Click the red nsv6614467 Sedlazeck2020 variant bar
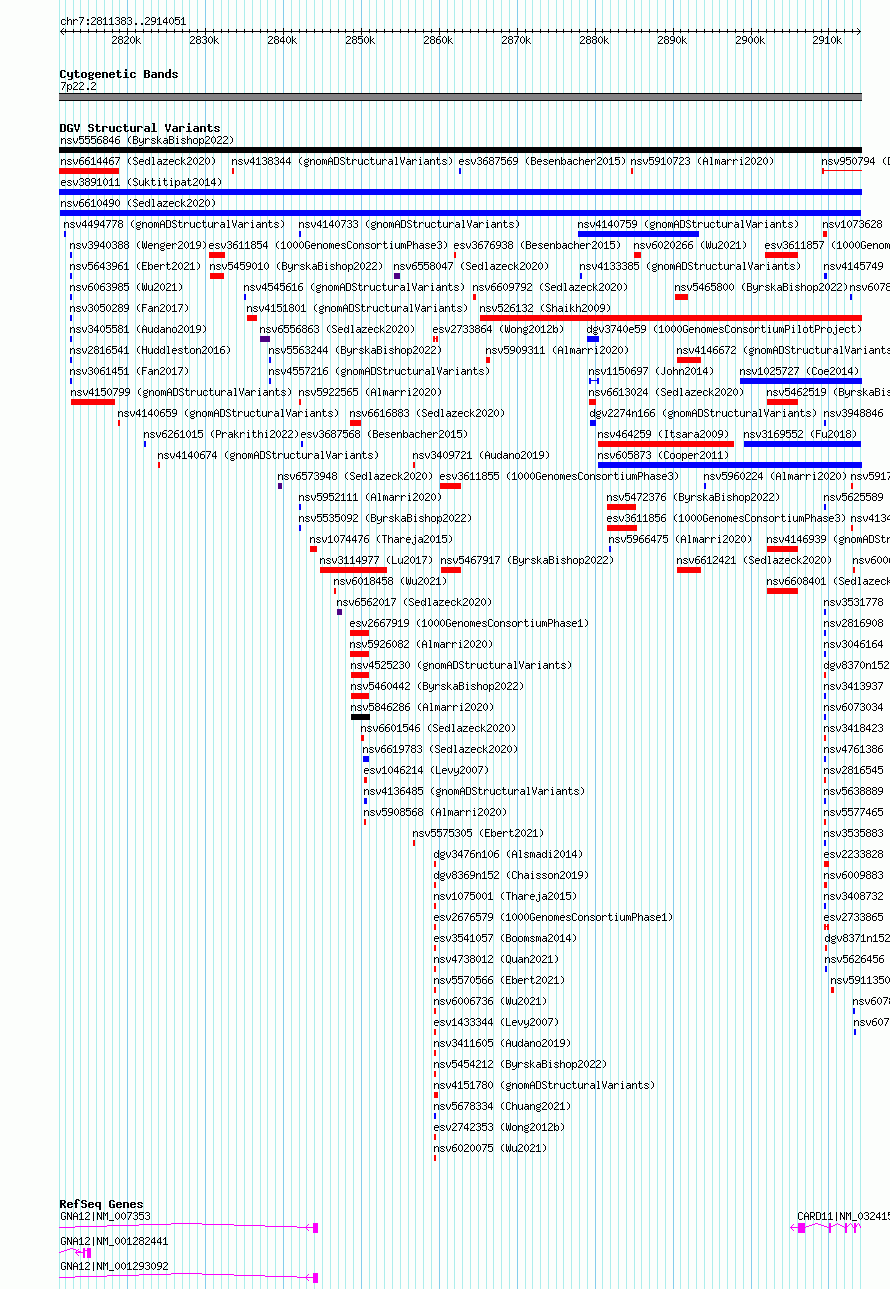The width and height of the screenshot is (890, 1289). (89, 171)
